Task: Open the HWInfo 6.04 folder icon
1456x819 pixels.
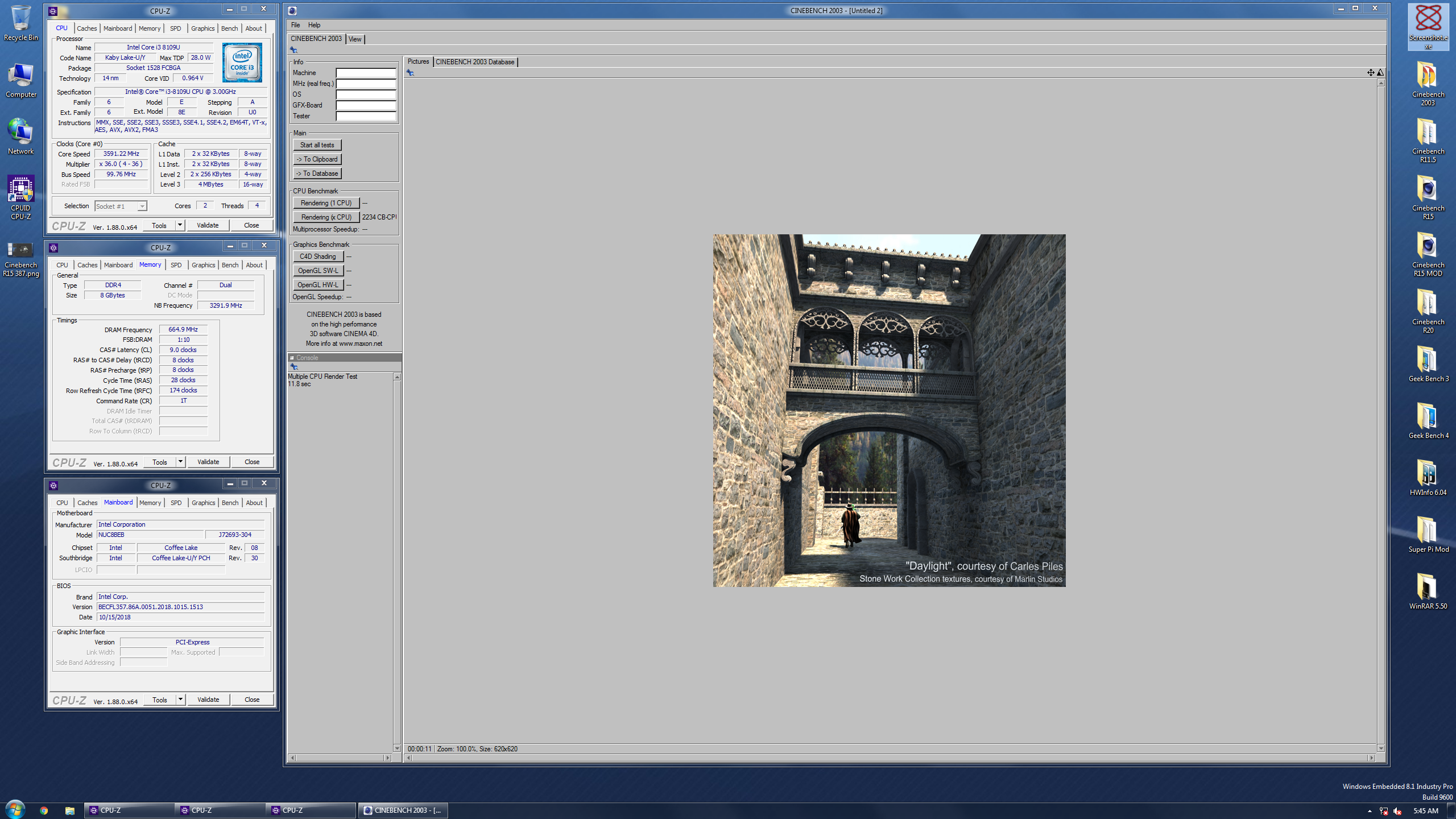Action: pyautogui.click(x=1428, y=478)
